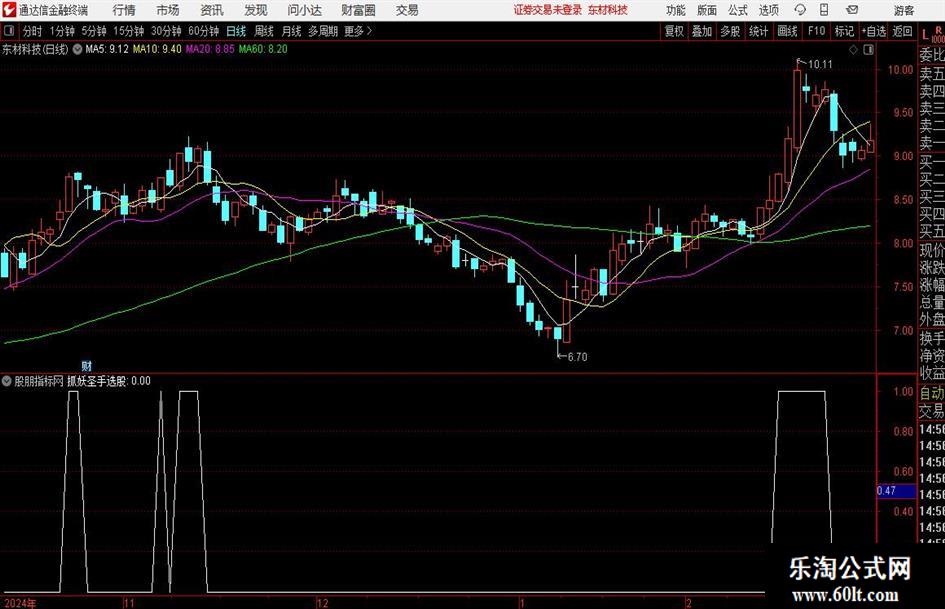Open the 财富圈 menu
The width and height of the screenshot is (945, 609).
coord(358,10)
